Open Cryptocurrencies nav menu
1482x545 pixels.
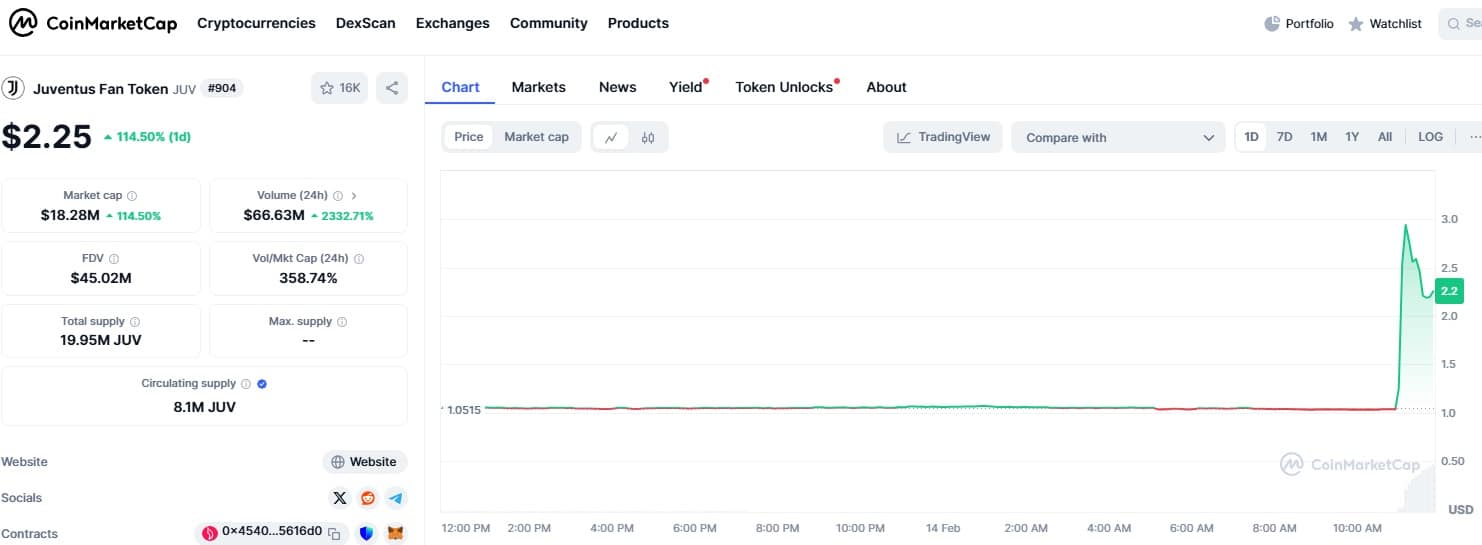[256, 23]
